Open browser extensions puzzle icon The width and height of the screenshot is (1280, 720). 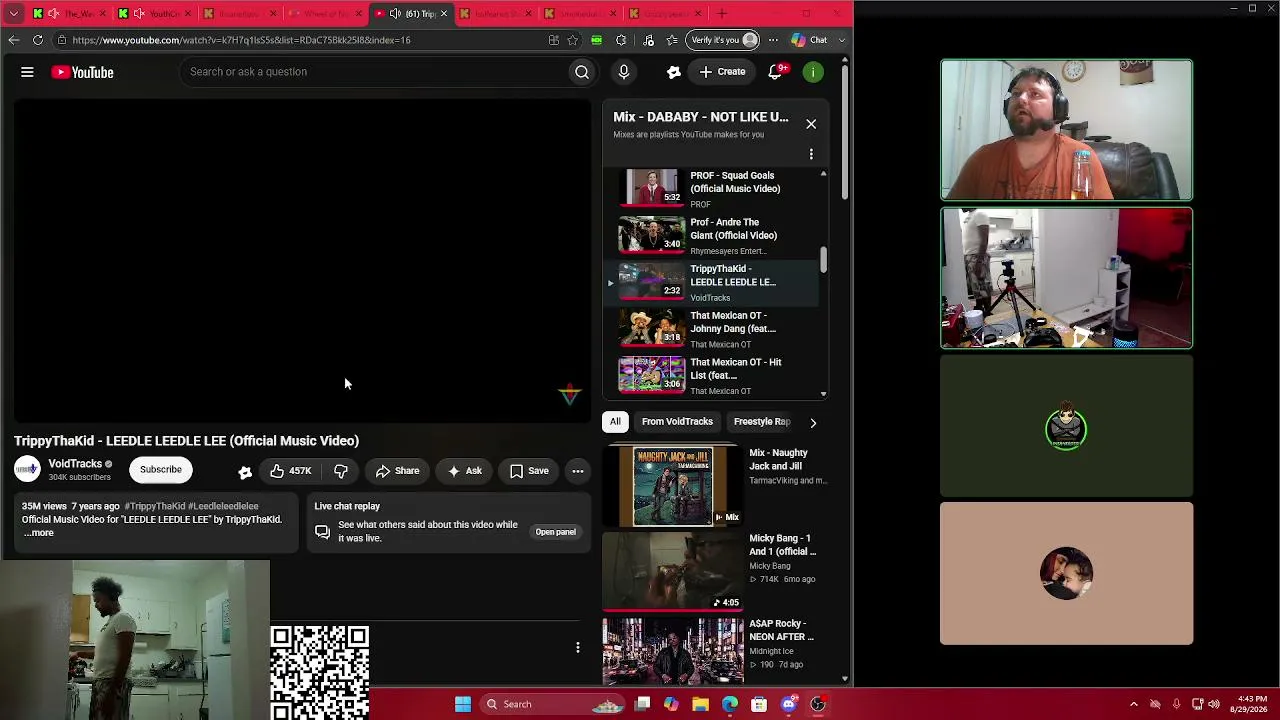(621, 40)
